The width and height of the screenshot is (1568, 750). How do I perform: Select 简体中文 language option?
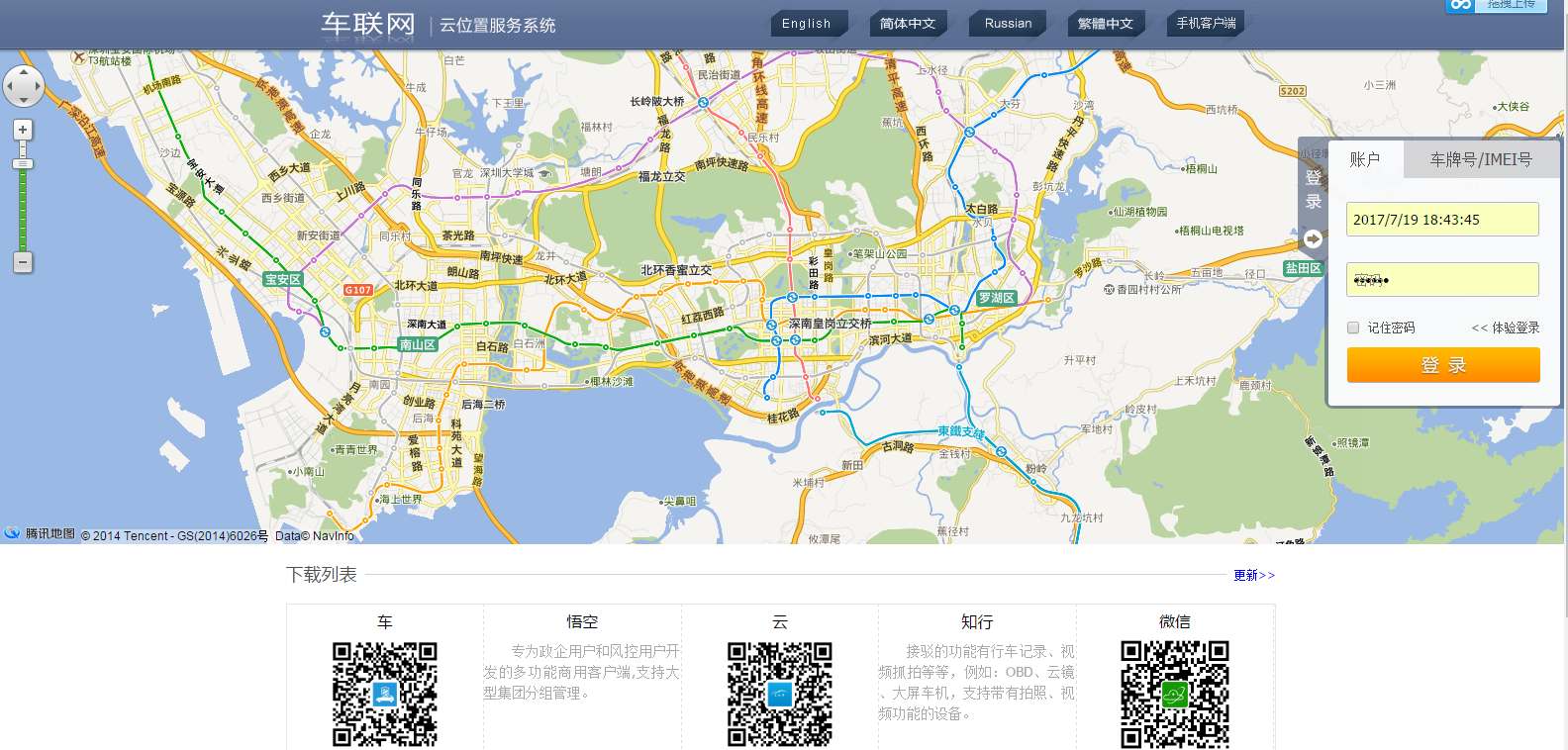(x=908, y=24)
